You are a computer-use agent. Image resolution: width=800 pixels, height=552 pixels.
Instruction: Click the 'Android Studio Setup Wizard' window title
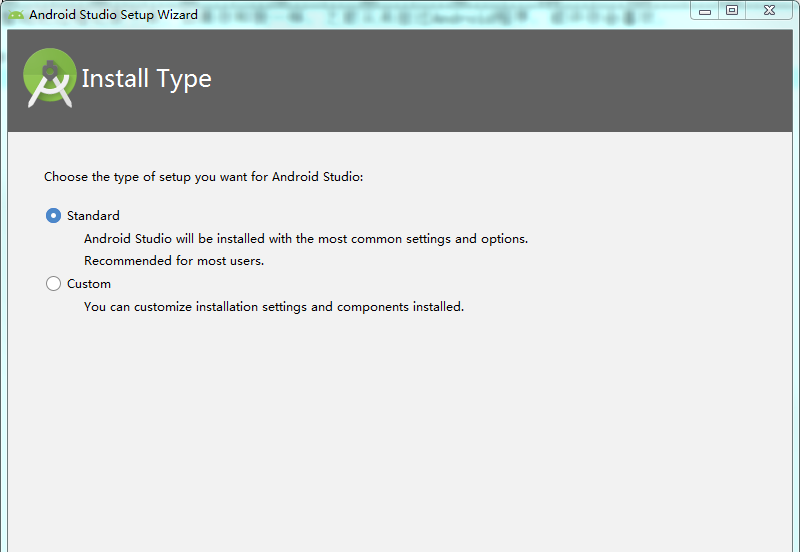tap(113, 15)
